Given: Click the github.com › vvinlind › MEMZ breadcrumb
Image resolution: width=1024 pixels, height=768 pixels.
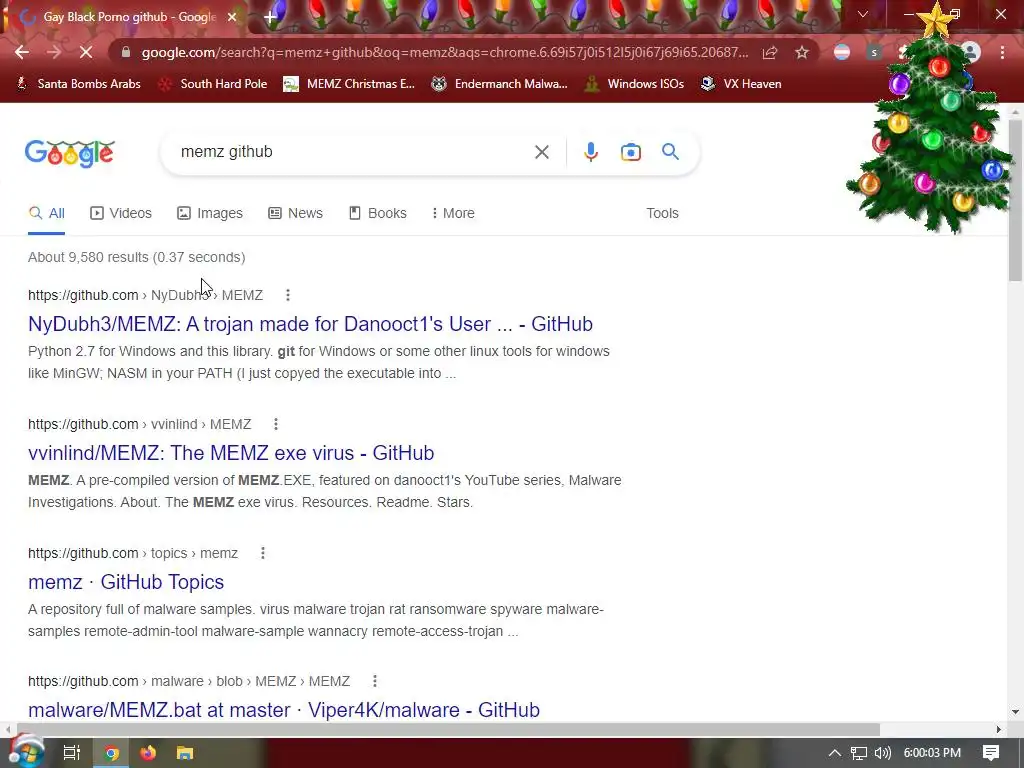Looking at the screenshot, I should 140,424.
